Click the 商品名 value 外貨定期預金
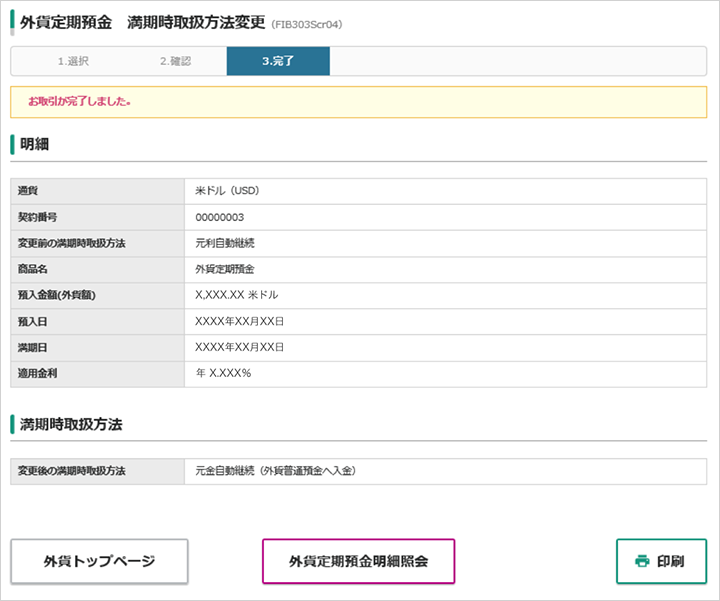Screen dimensions: 720x601 [225, 269]
